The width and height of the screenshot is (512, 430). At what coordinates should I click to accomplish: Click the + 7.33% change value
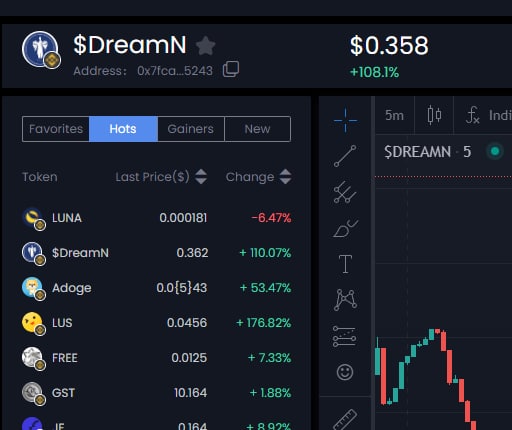pyautogui.click(x=269, y=358)
